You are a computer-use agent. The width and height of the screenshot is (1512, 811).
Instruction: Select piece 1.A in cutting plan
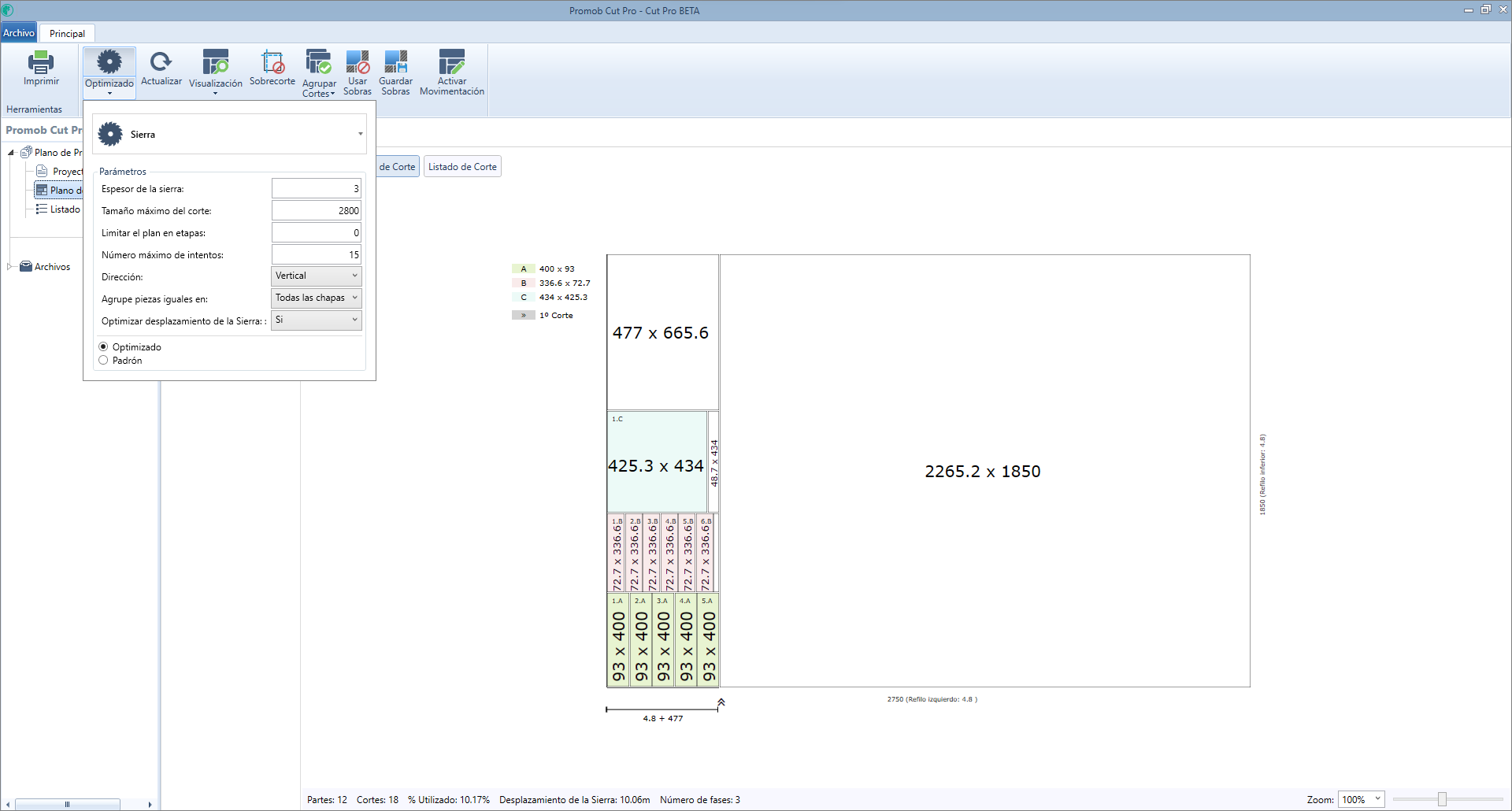[618, 639]
